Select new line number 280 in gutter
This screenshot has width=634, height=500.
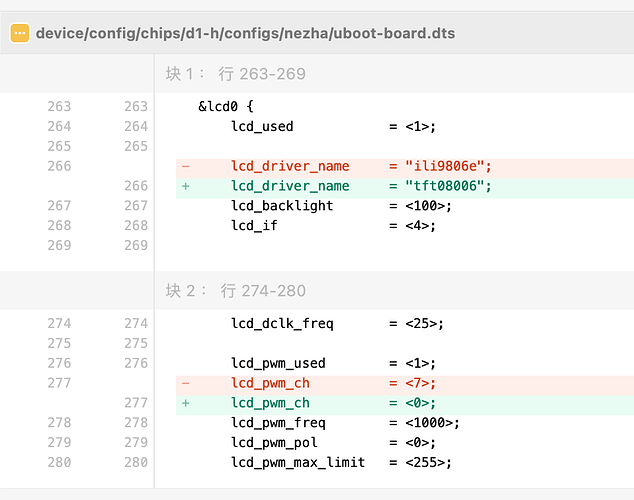pos(136,462)
